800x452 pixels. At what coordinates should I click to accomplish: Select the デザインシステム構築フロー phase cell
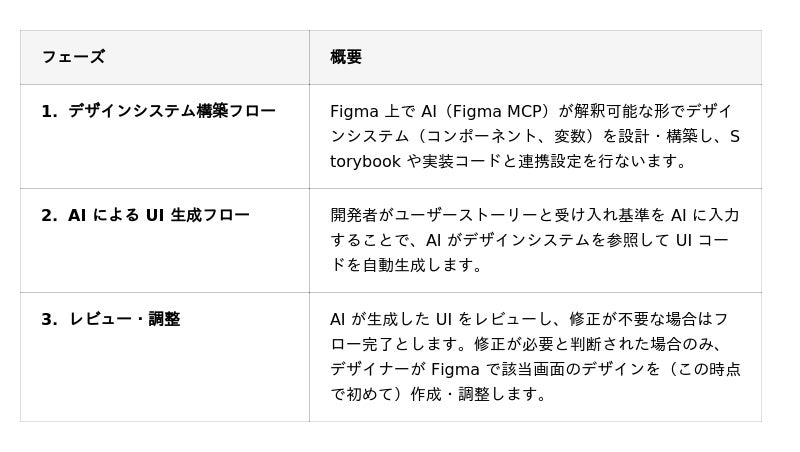pos(171,111)
